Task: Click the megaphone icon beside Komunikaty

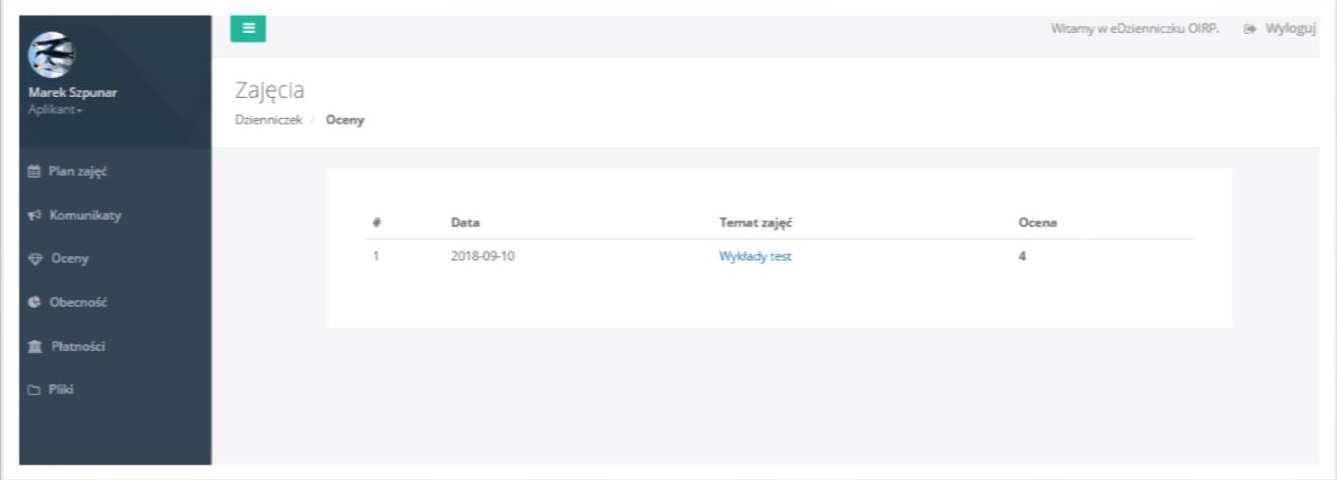Action: [x=35, y=215]
